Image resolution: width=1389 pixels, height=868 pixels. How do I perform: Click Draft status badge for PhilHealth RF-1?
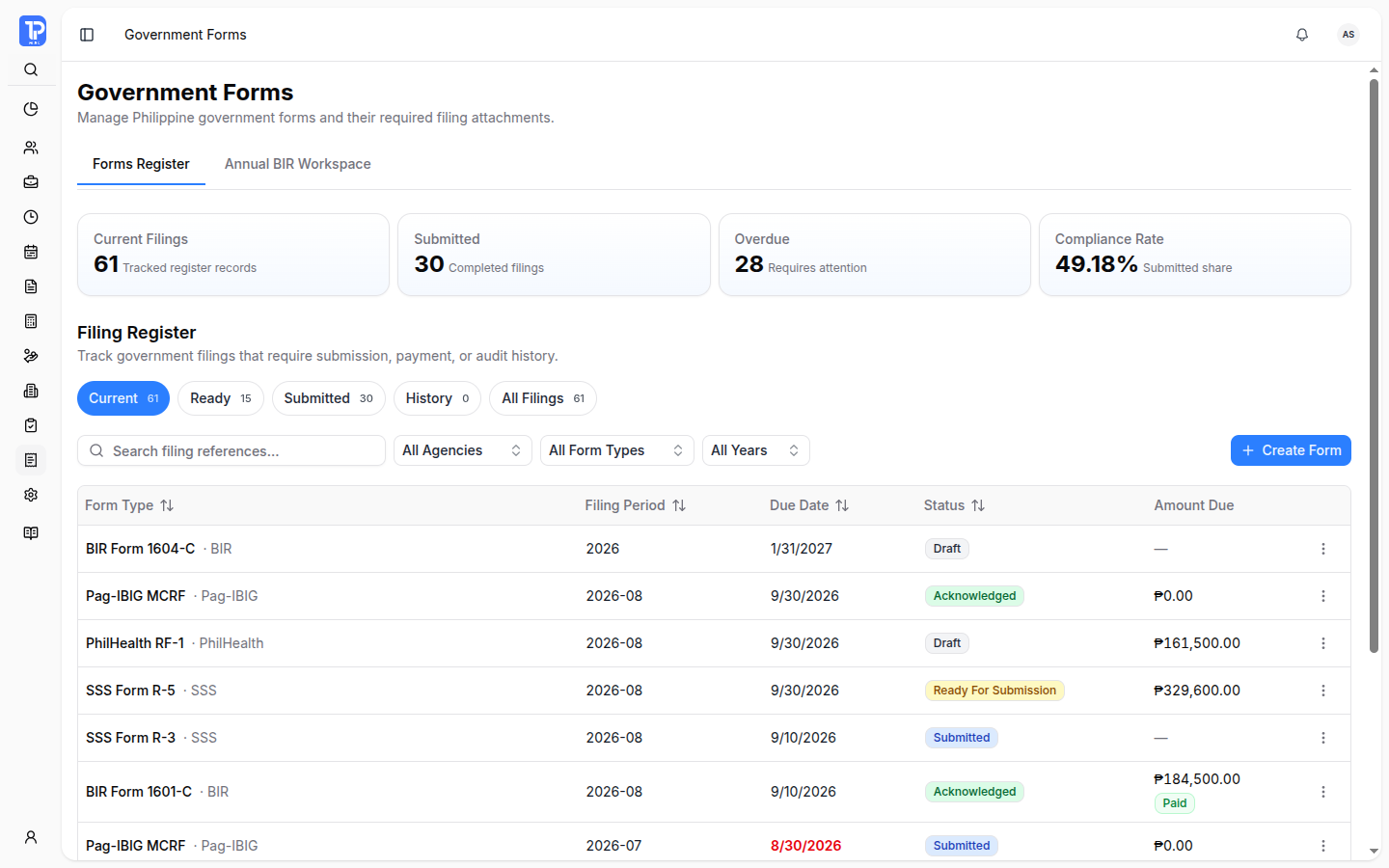coord(947,643)
